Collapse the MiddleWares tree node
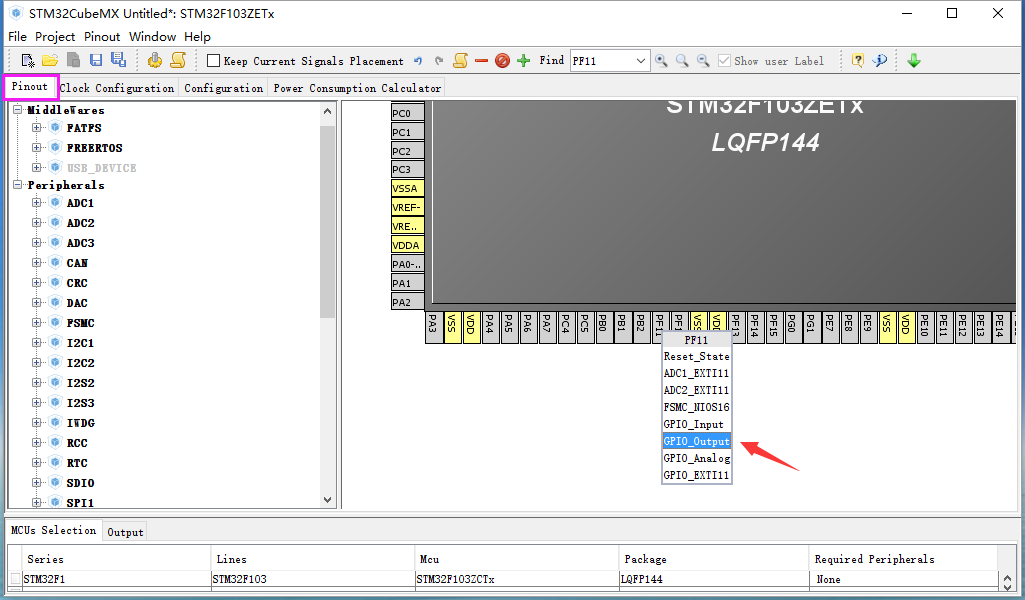Screen dimensions: 1025x600 click(x=18, y=110)
